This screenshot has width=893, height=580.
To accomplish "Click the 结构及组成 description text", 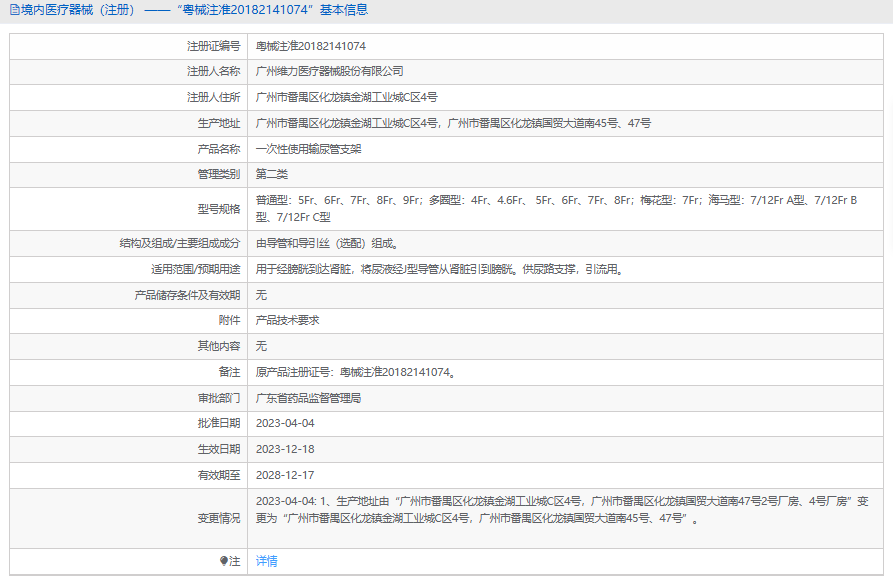I will pos(328,243).
